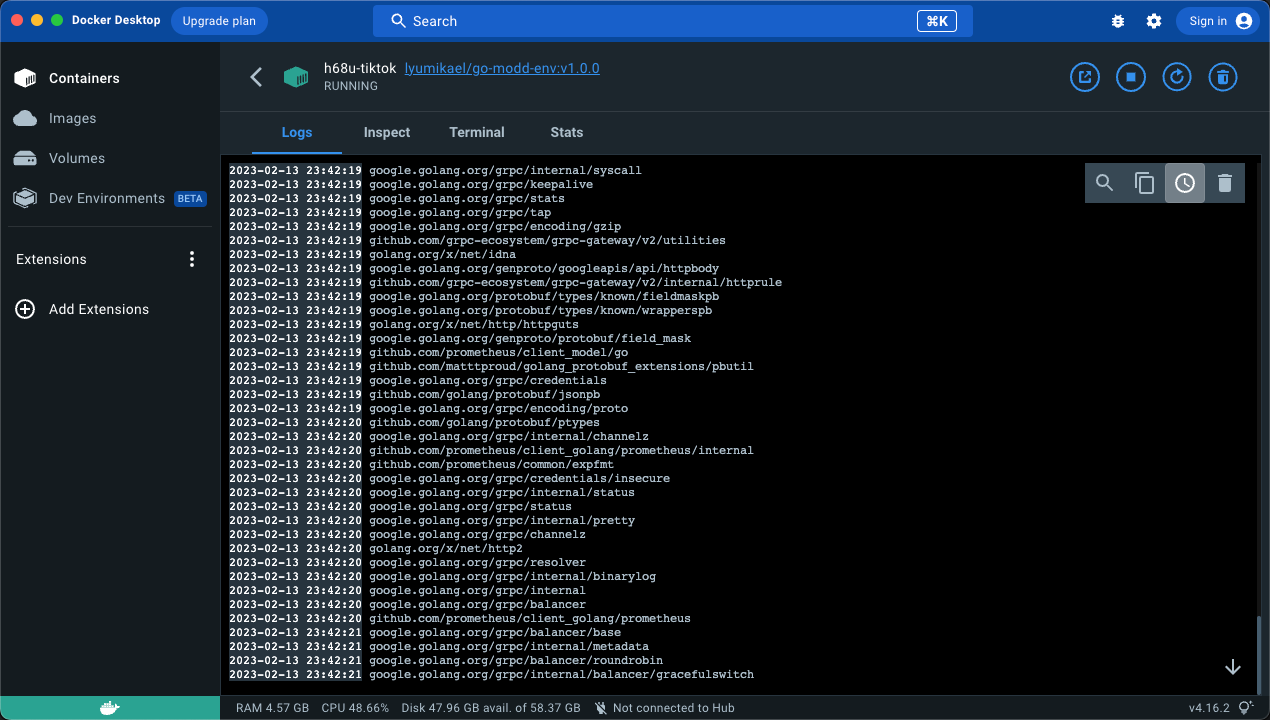Click log line github.com/prometheus/client_model/go

coord(498,352)
